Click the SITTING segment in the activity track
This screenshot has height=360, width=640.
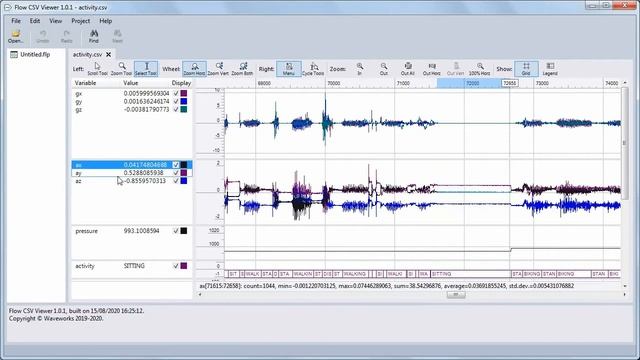pyautogui.click(x=470, y=274)
